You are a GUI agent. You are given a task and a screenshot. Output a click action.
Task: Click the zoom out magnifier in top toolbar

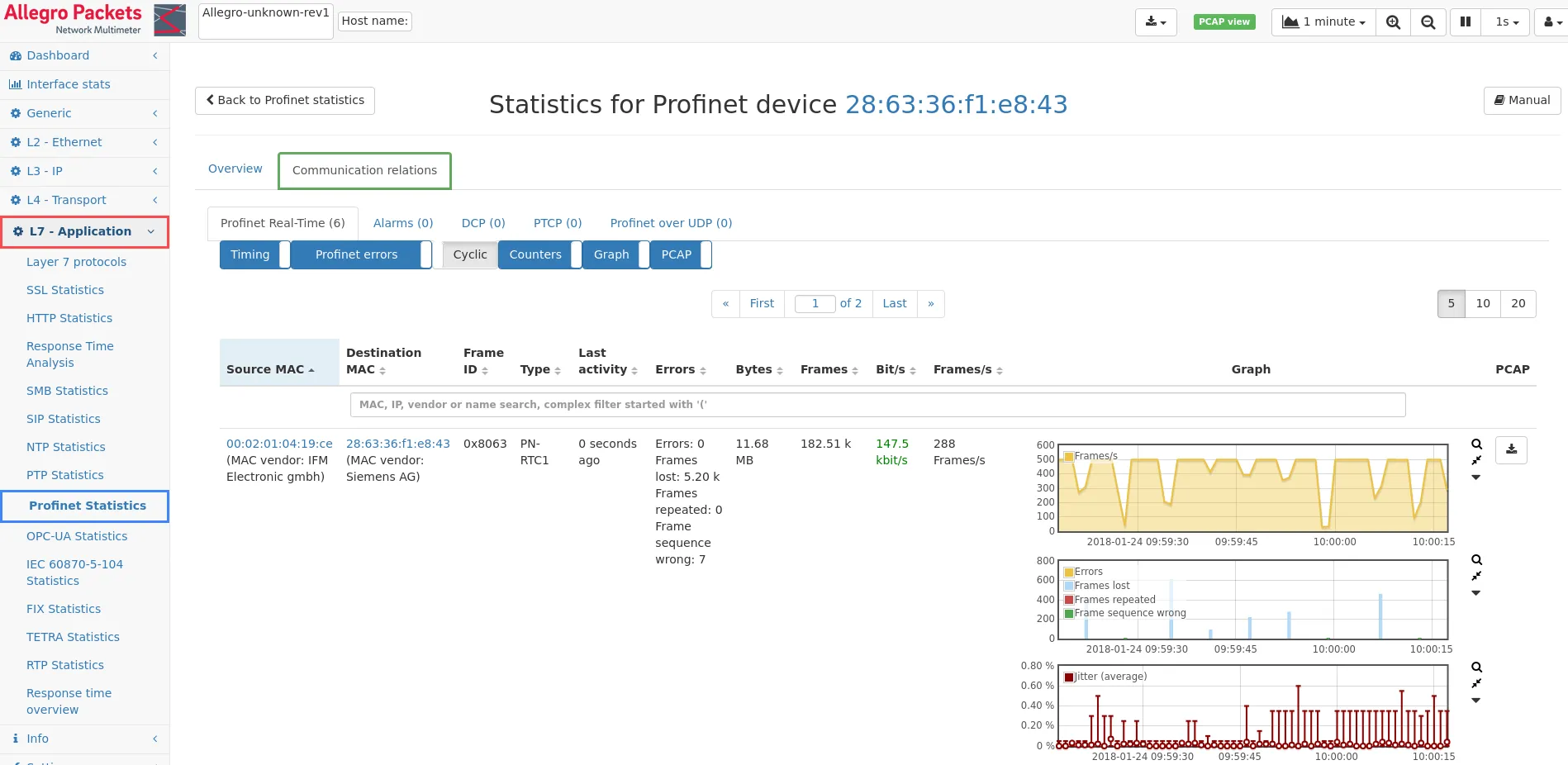point(1428,22)
